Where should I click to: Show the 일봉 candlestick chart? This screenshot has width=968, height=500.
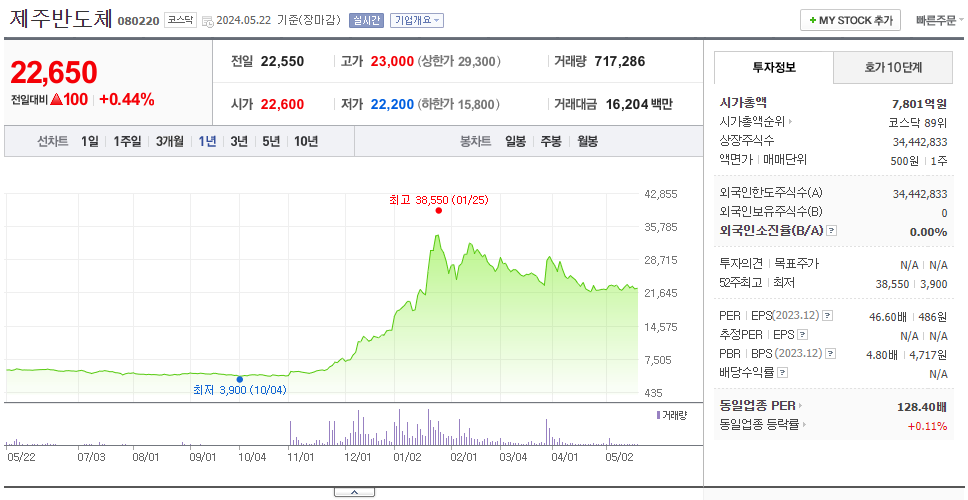tap(515, 141)
